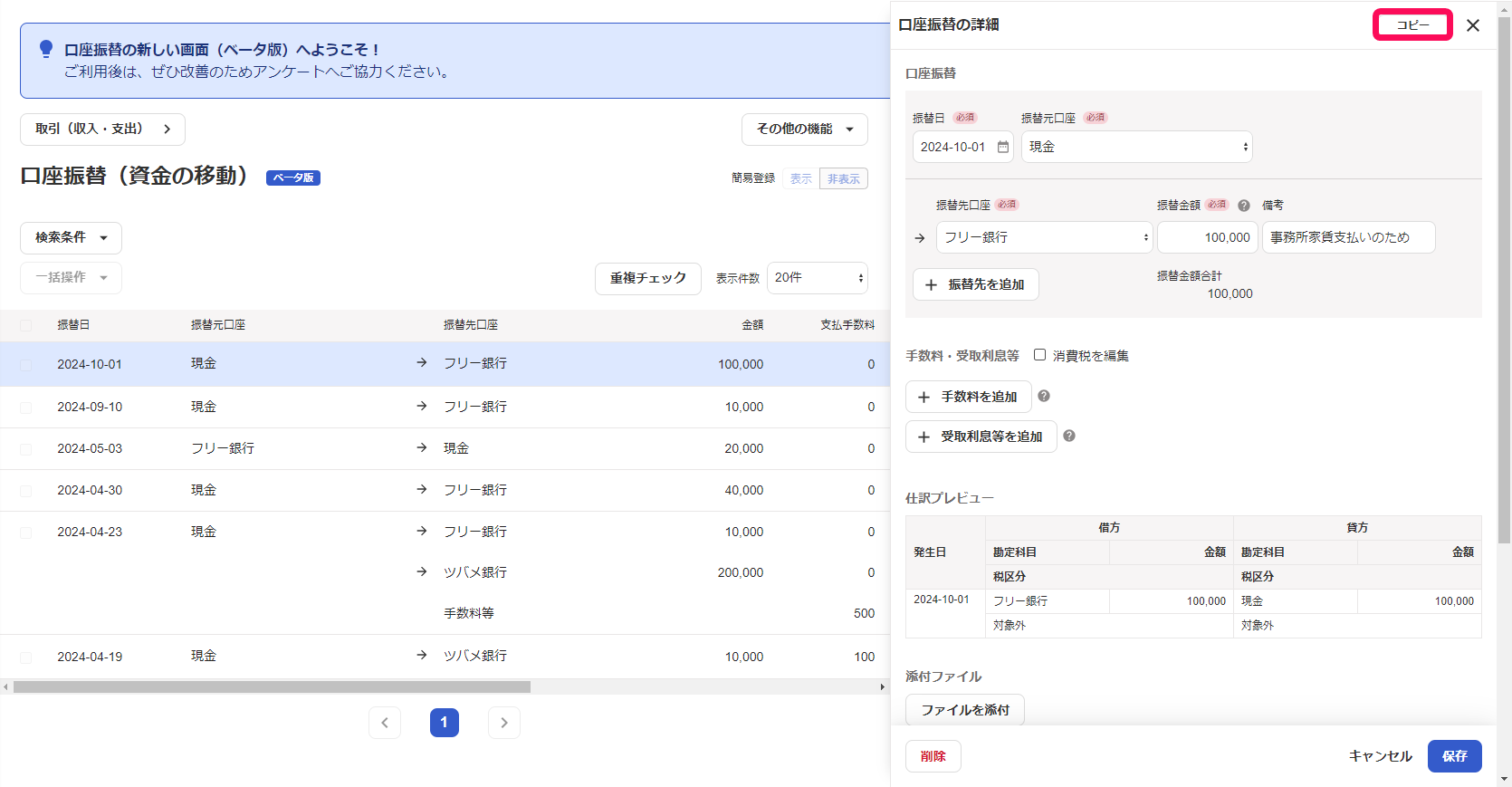Click the 削除 button

(933, 756)
